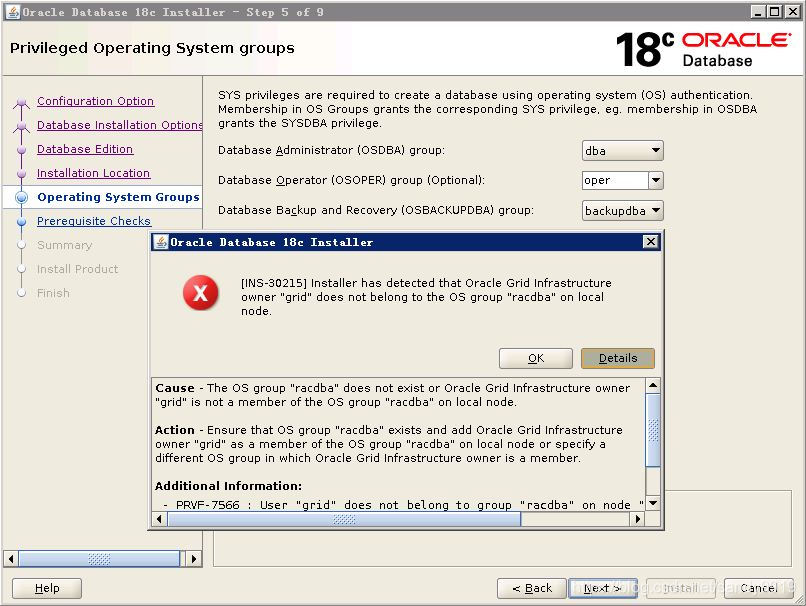Go to Database Installation Options step

120,125
